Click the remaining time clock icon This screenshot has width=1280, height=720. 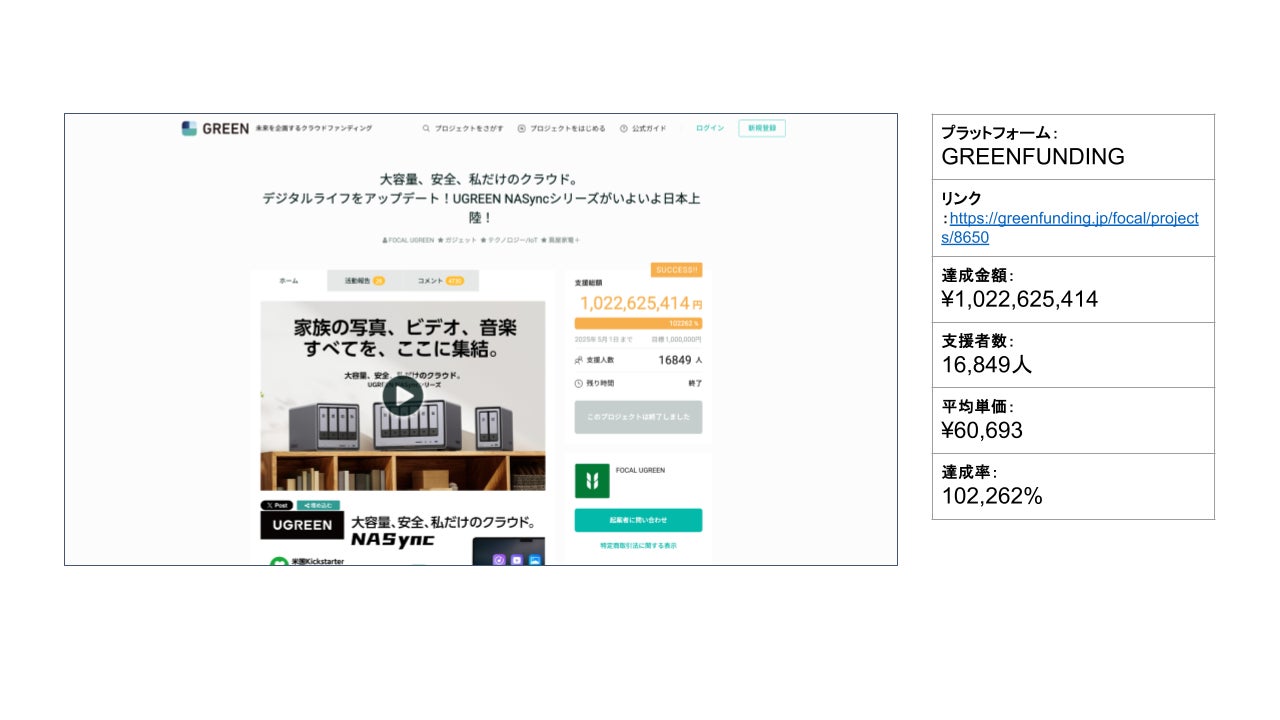pos(579,383)
